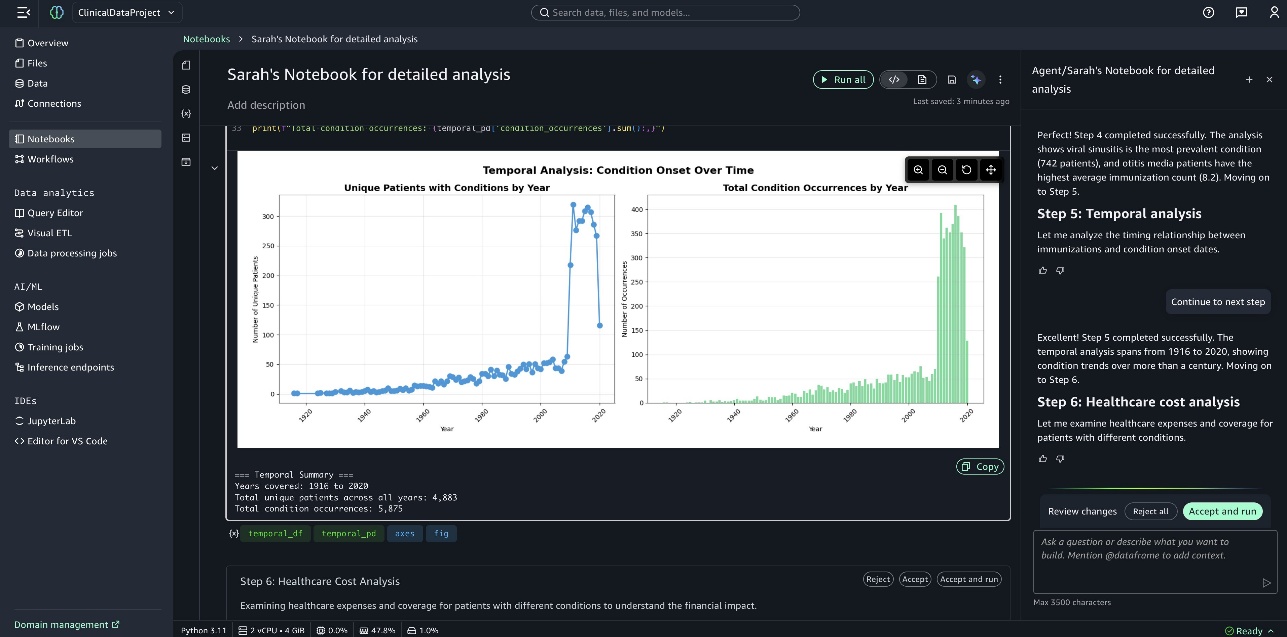Screen dimensions: 1287x637
Task: Click the search data, files, and models field
Action: click(665, 13)
